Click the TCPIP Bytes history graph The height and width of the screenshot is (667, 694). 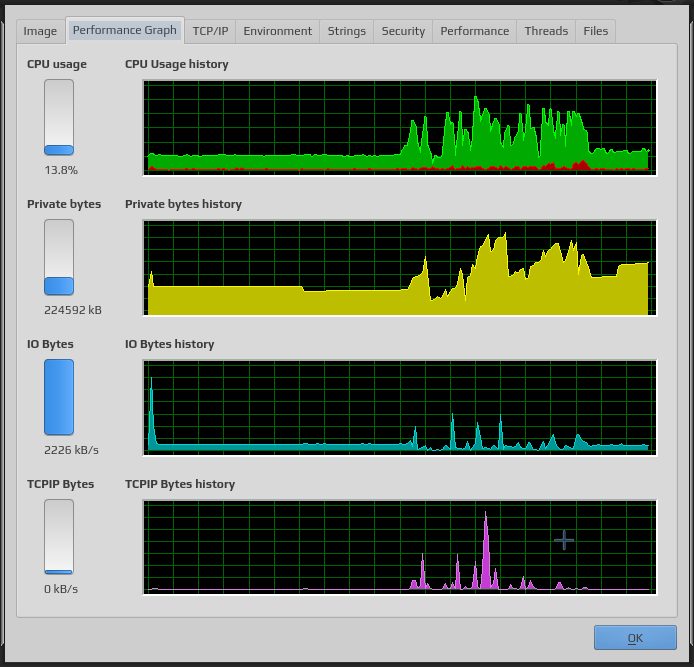click(x=400, y=547)
